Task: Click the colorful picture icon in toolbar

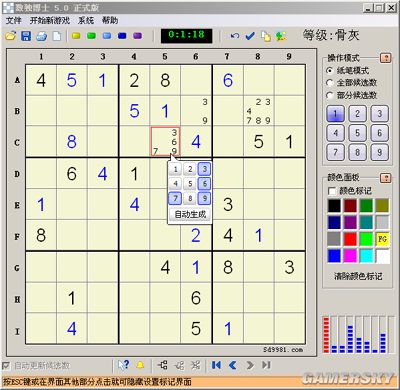Action: tap(281, 36)
